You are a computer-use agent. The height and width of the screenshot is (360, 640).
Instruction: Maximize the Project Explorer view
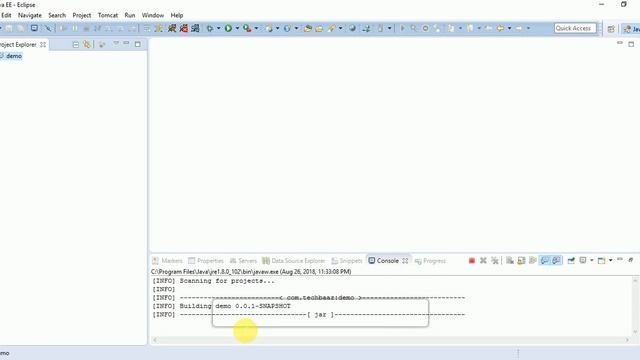(x=138, y=44)
